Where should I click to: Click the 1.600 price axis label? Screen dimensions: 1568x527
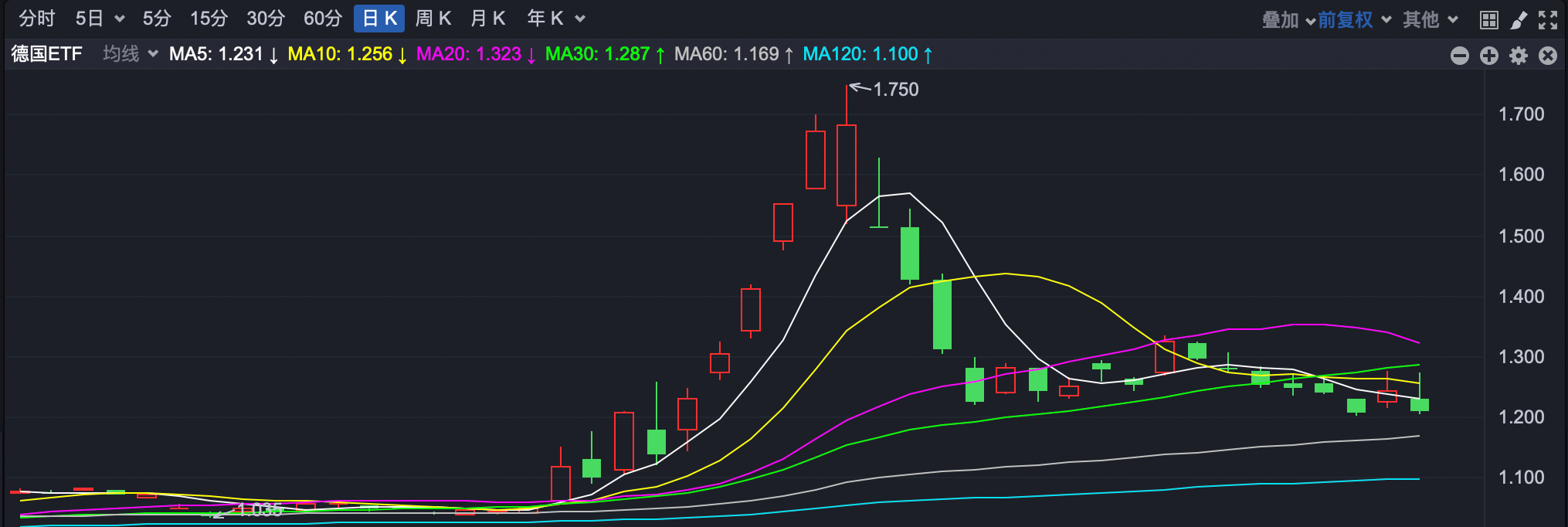tap(1522, 175)
